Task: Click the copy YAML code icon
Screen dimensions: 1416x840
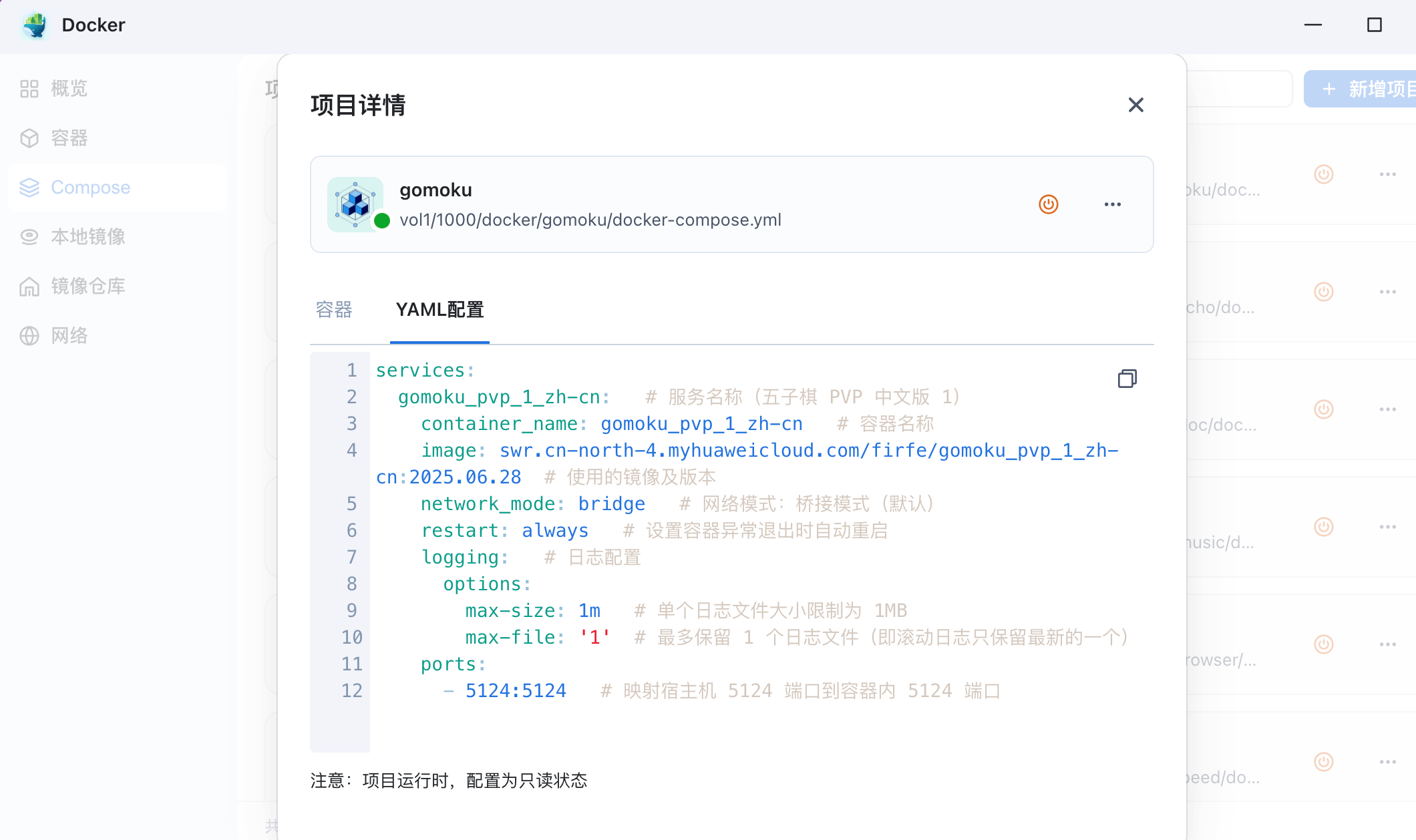Action: (x=1127, y=379)
